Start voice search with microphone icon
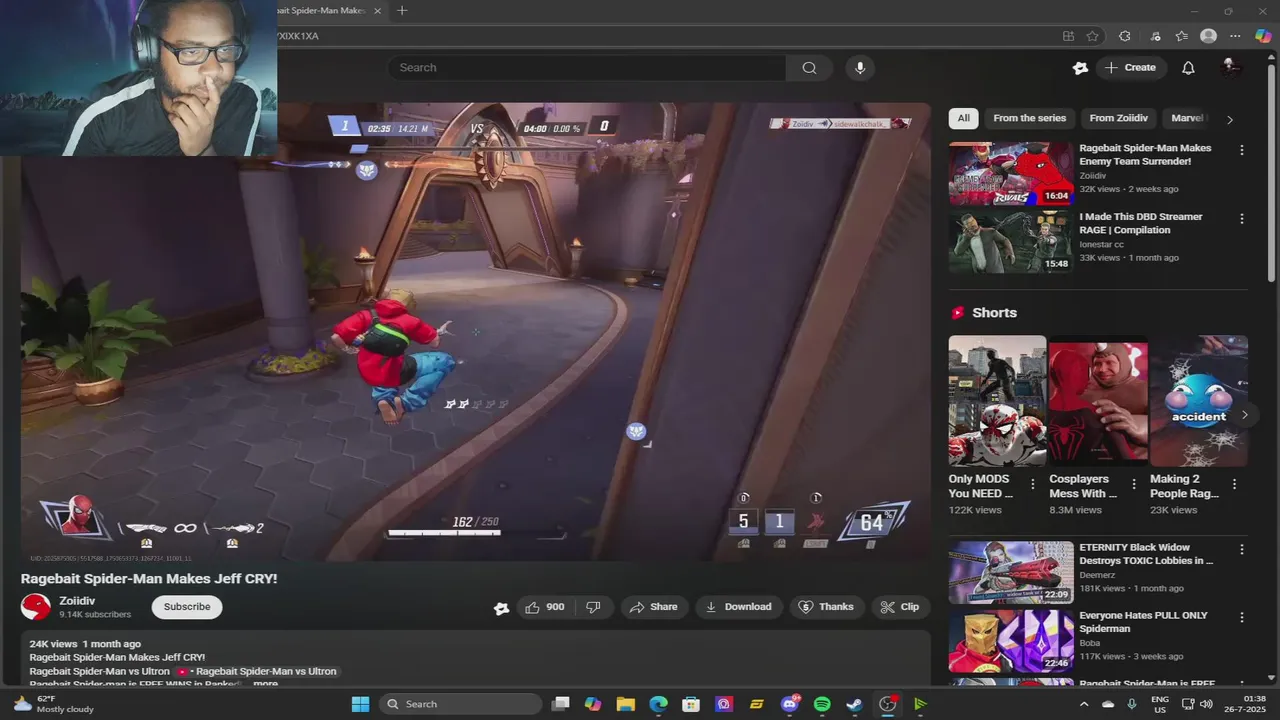1280x720 pixels. click(860, 68)
